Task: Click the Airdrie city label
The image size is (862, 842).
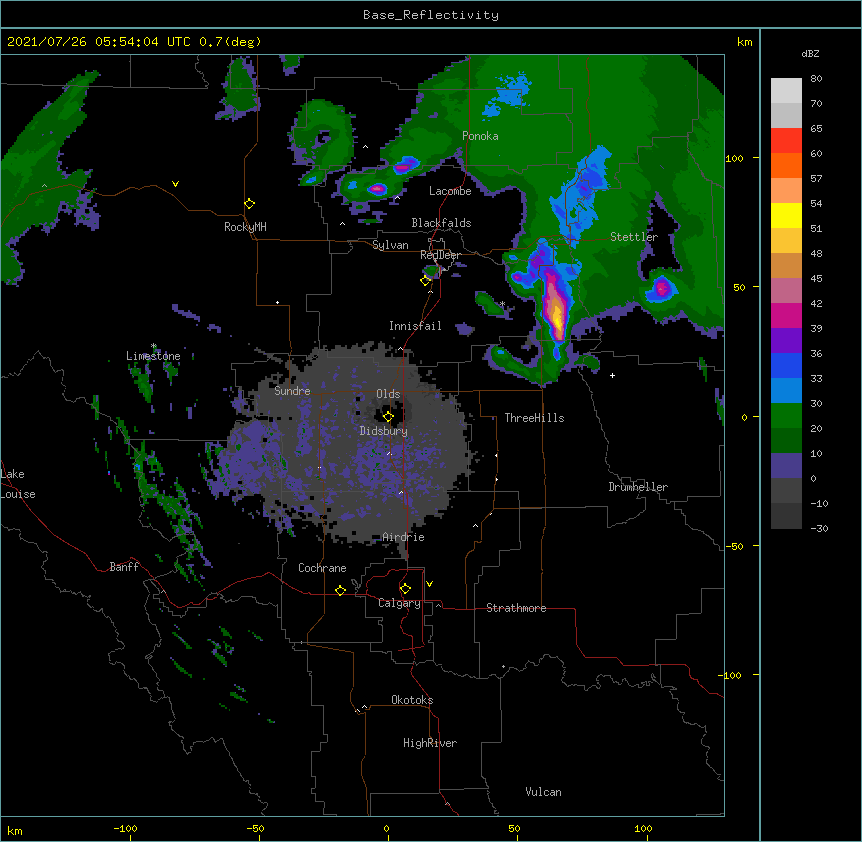Action: 404,537
